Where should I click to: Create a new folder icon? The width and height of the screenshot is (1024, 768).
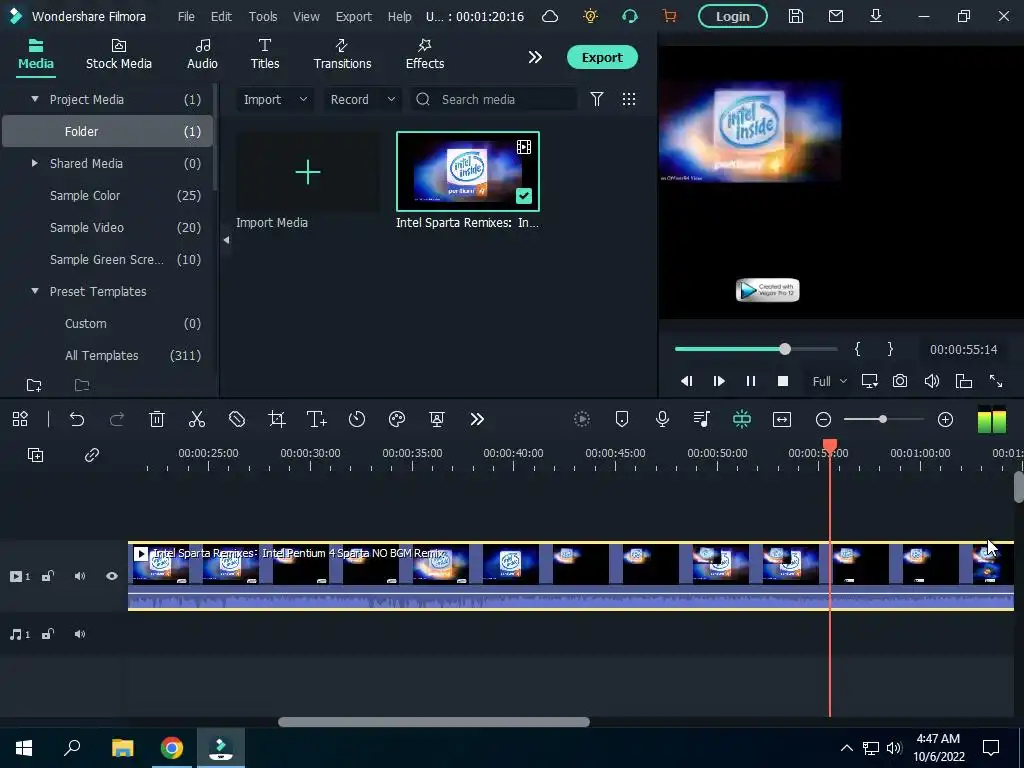coord(34,385)
